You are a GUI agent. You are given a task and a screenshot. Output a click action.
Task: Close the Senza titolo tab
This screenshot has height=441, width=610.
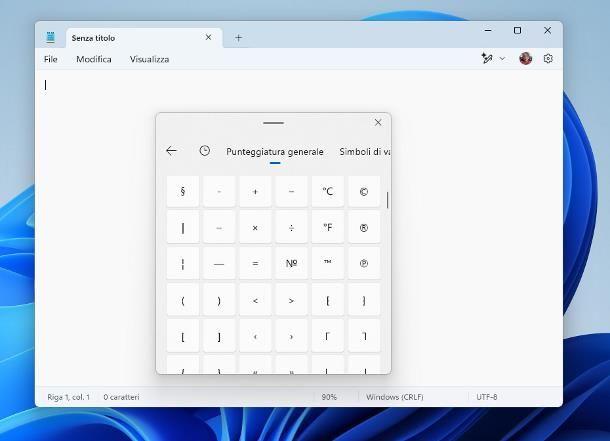208,37
